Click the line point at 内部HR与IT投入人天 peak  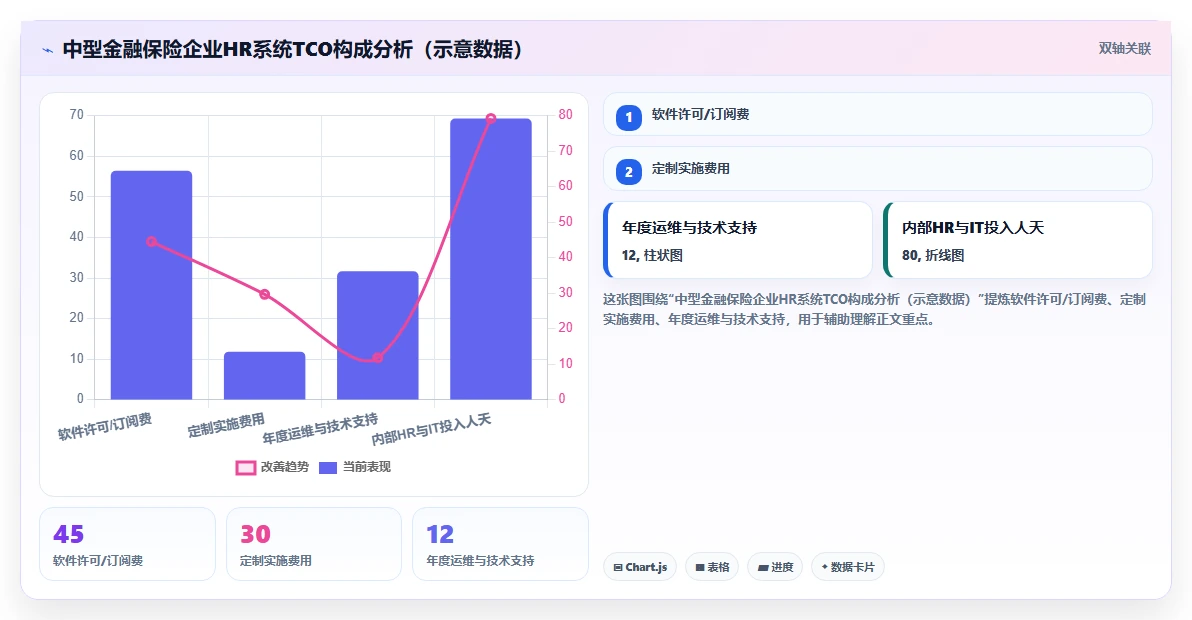click(x=490, y=119)
